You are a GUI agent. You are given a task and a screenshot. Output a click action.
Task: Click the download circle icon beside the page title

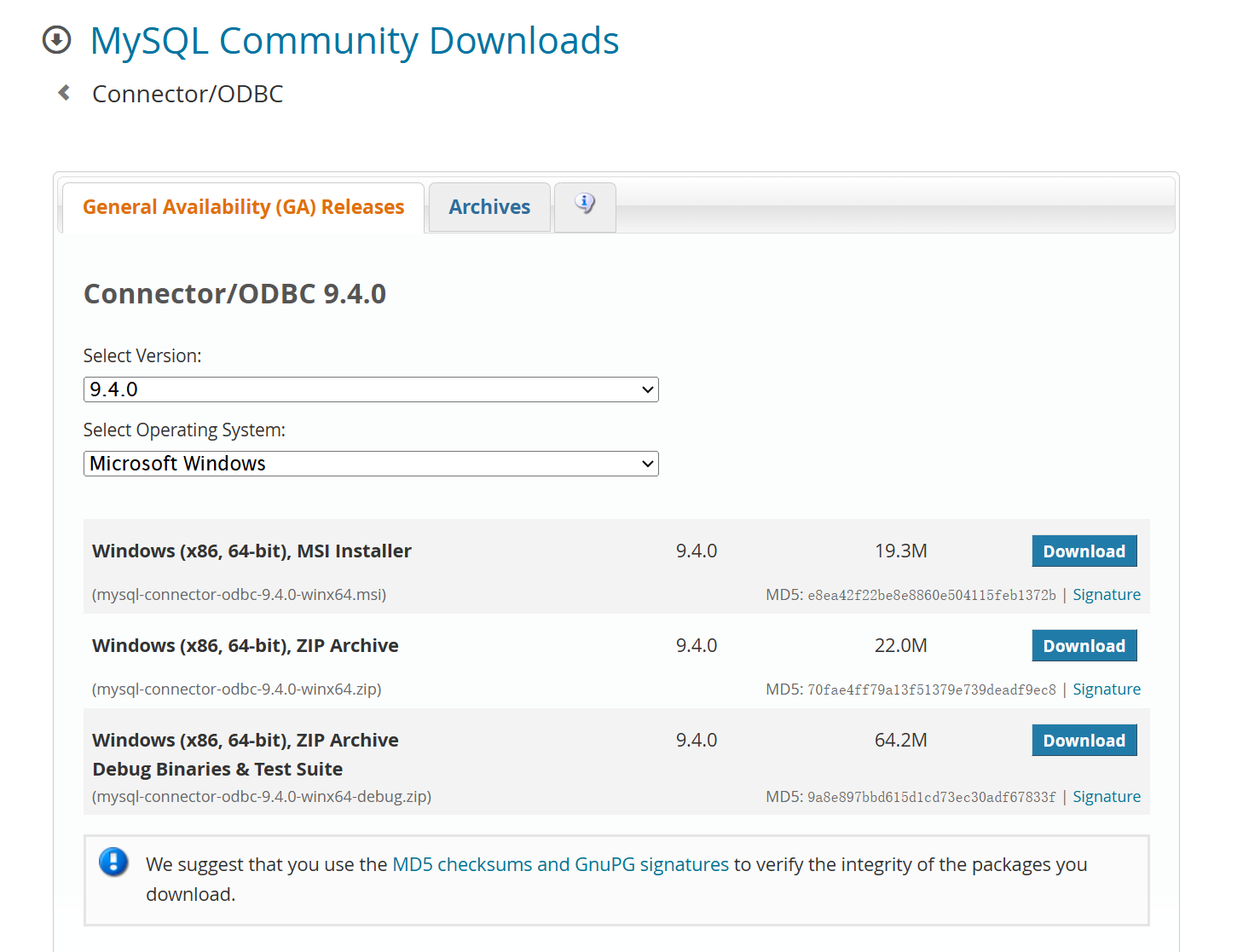point(57,40)
